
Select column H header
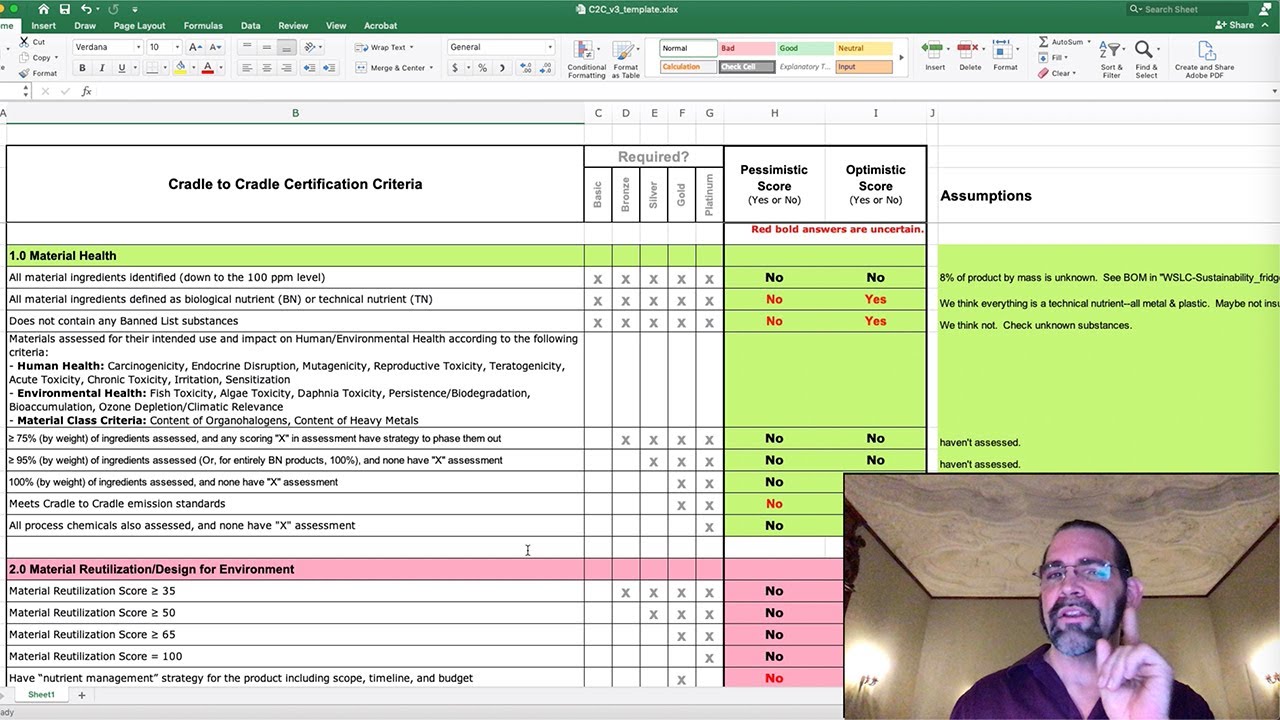(x=774, y=113)
